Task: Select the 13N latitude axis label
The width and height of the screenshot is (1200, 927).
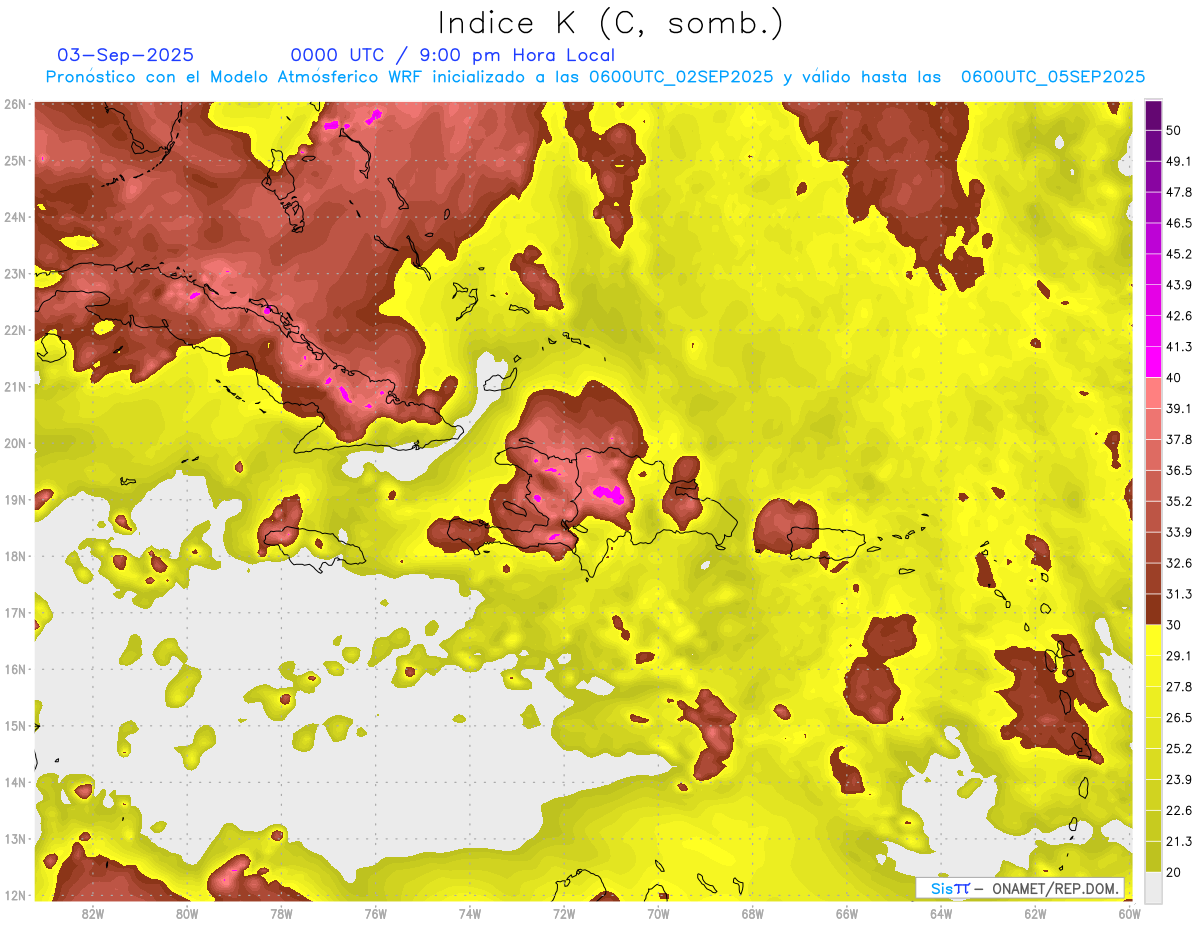Action: click(14, 838)
